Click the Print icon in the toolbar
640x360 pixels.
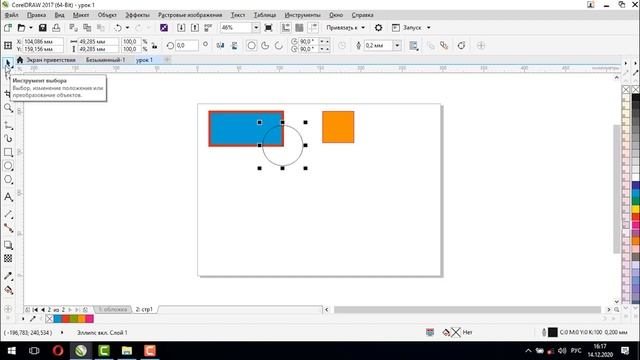[56, 28]
